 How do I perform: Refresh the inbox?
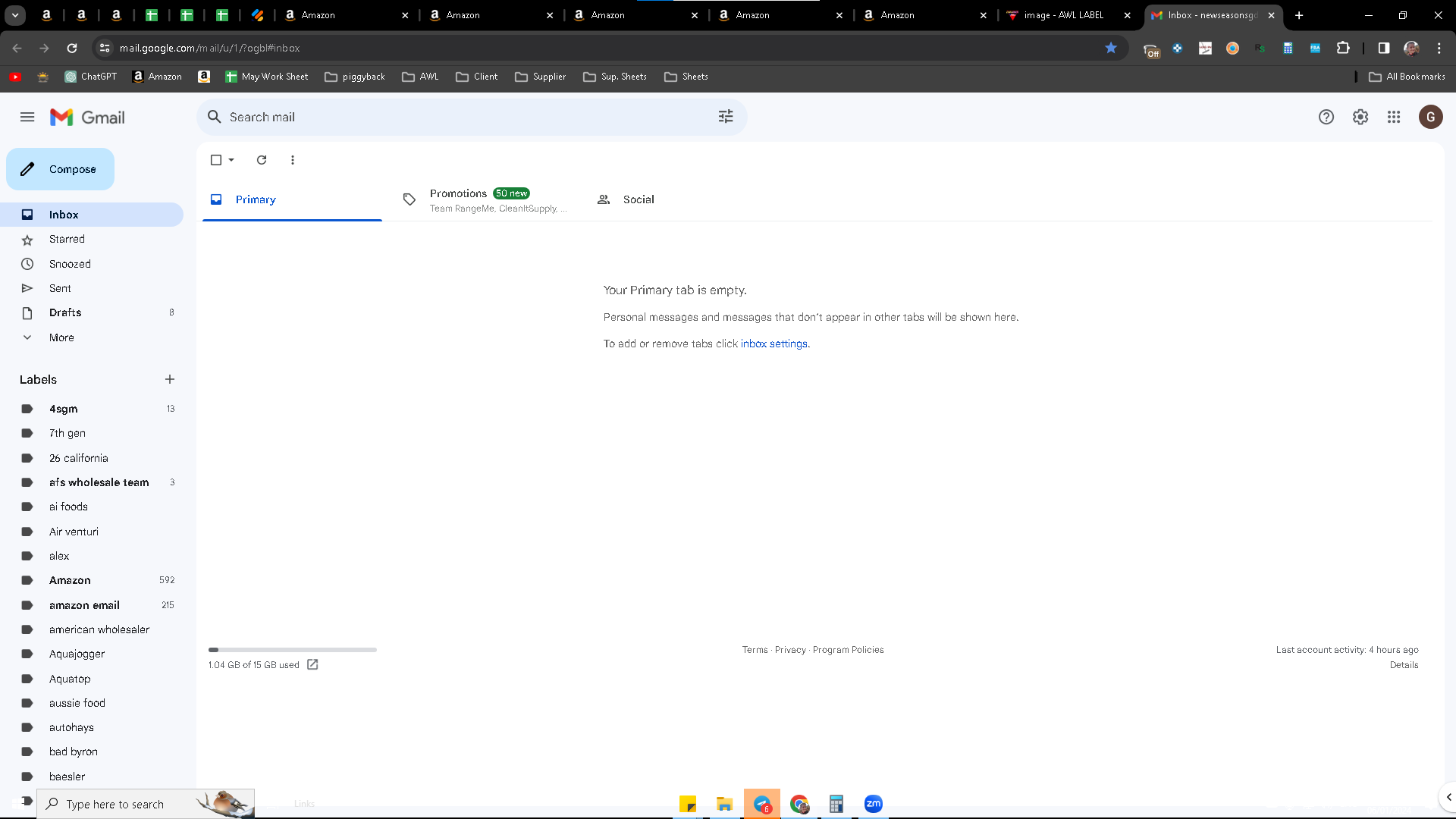pyautogui.click(x=262, y=160)
